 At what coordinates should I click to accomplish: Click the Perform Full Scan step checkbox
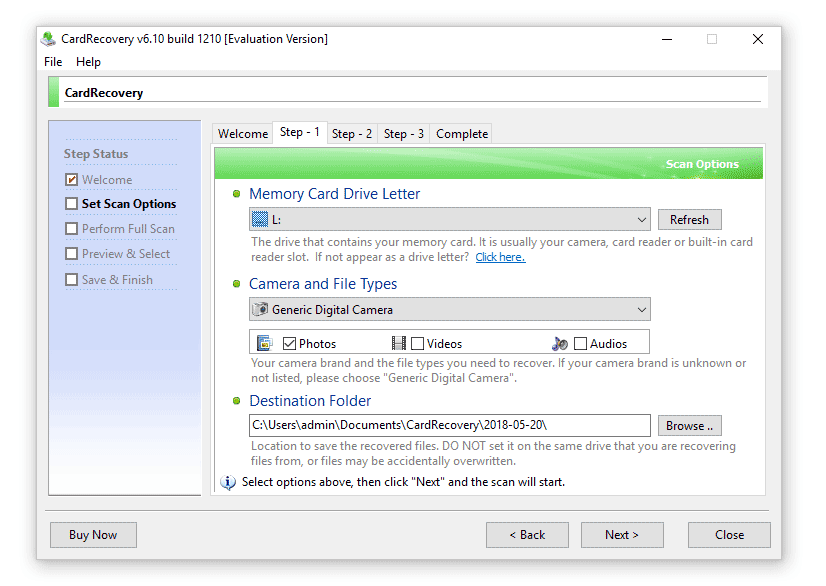tap(72, 229)
